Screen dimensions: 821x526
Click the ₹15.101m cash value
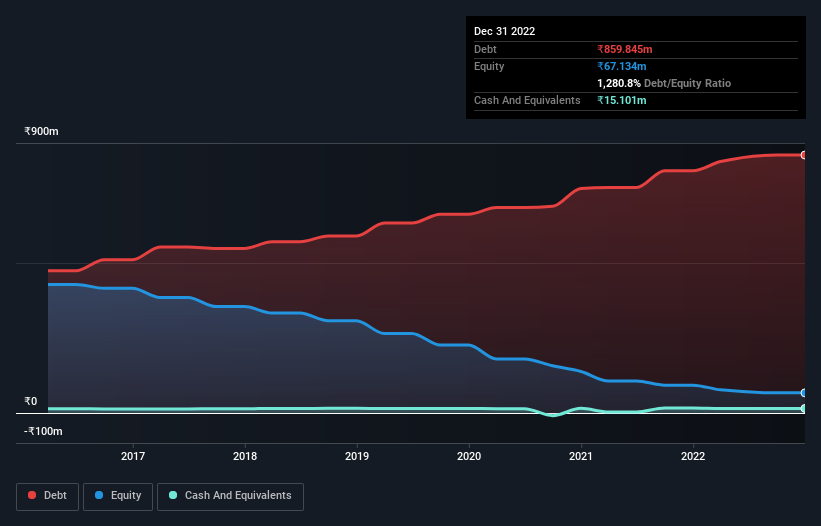click(622, 100)
